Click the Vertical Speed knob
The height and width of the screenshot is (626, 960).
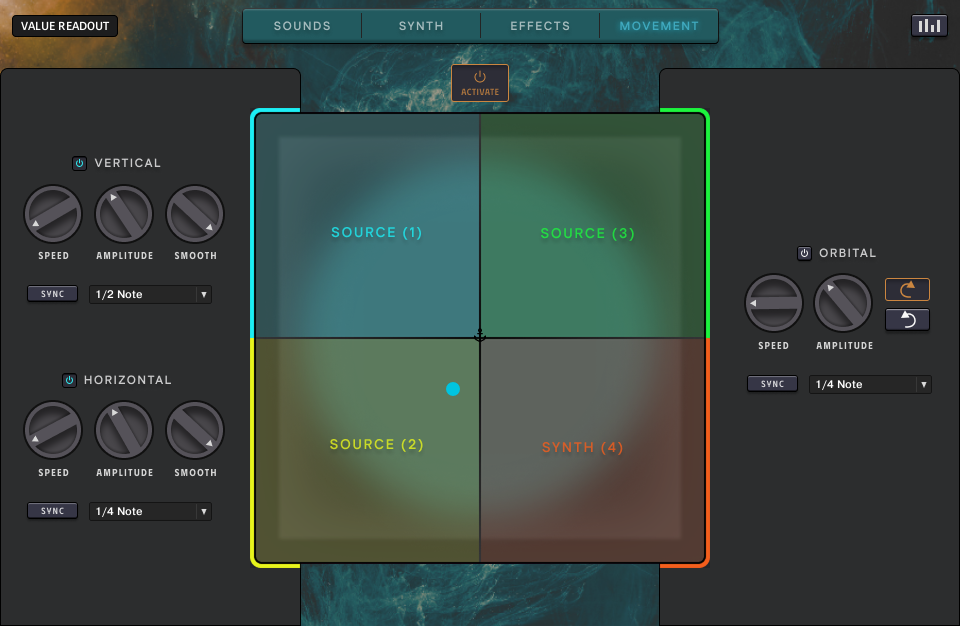point(53,214)
